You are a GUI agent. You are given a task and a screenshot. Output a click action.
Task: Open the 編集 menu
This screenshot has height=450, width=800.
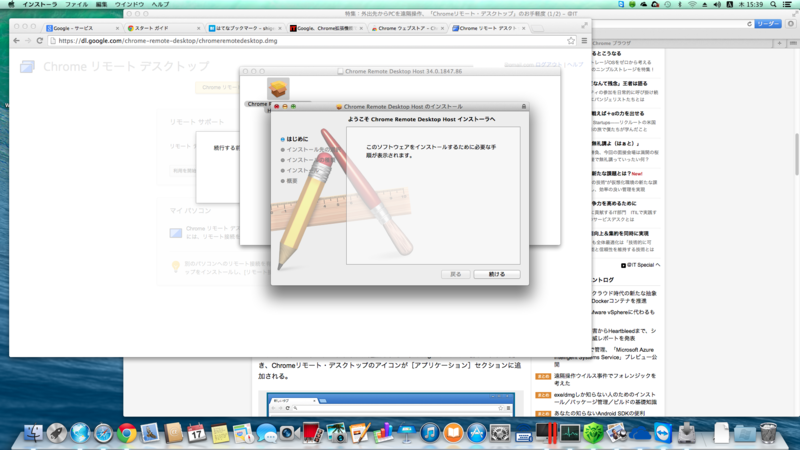pos(102,4)
